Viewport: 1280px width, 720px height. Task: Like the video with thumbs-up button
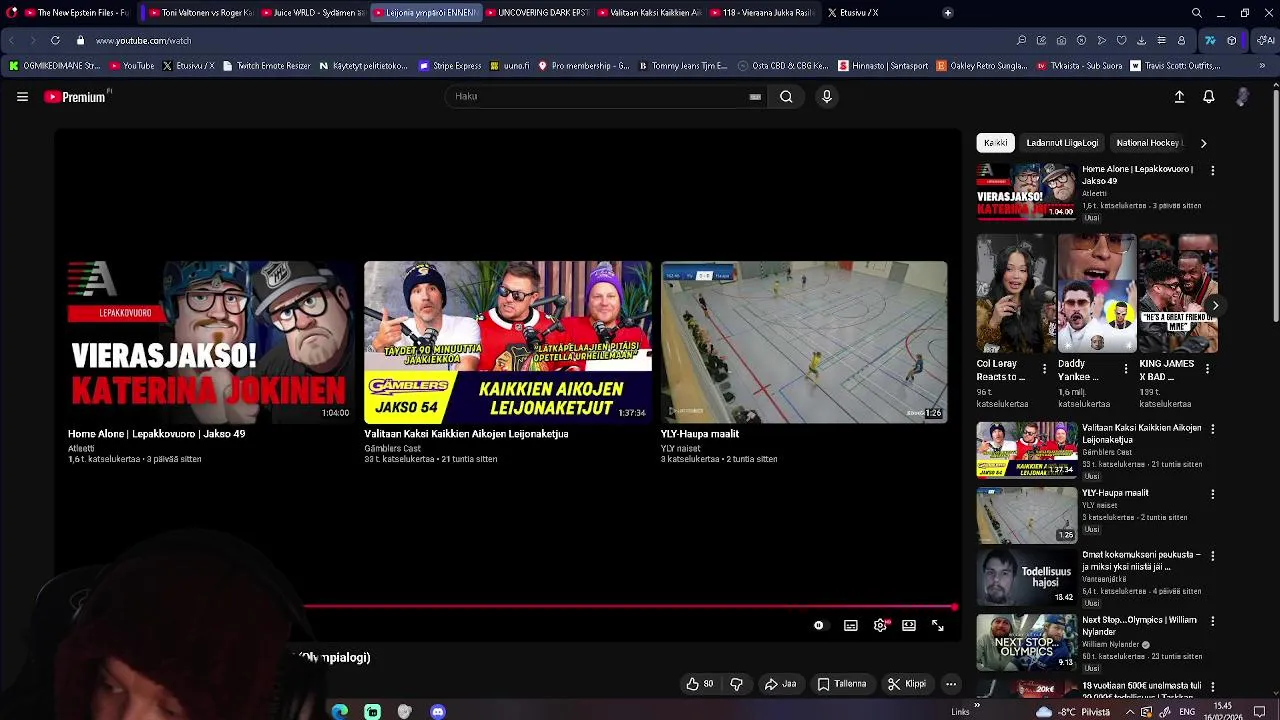click(x=700, y=684)
